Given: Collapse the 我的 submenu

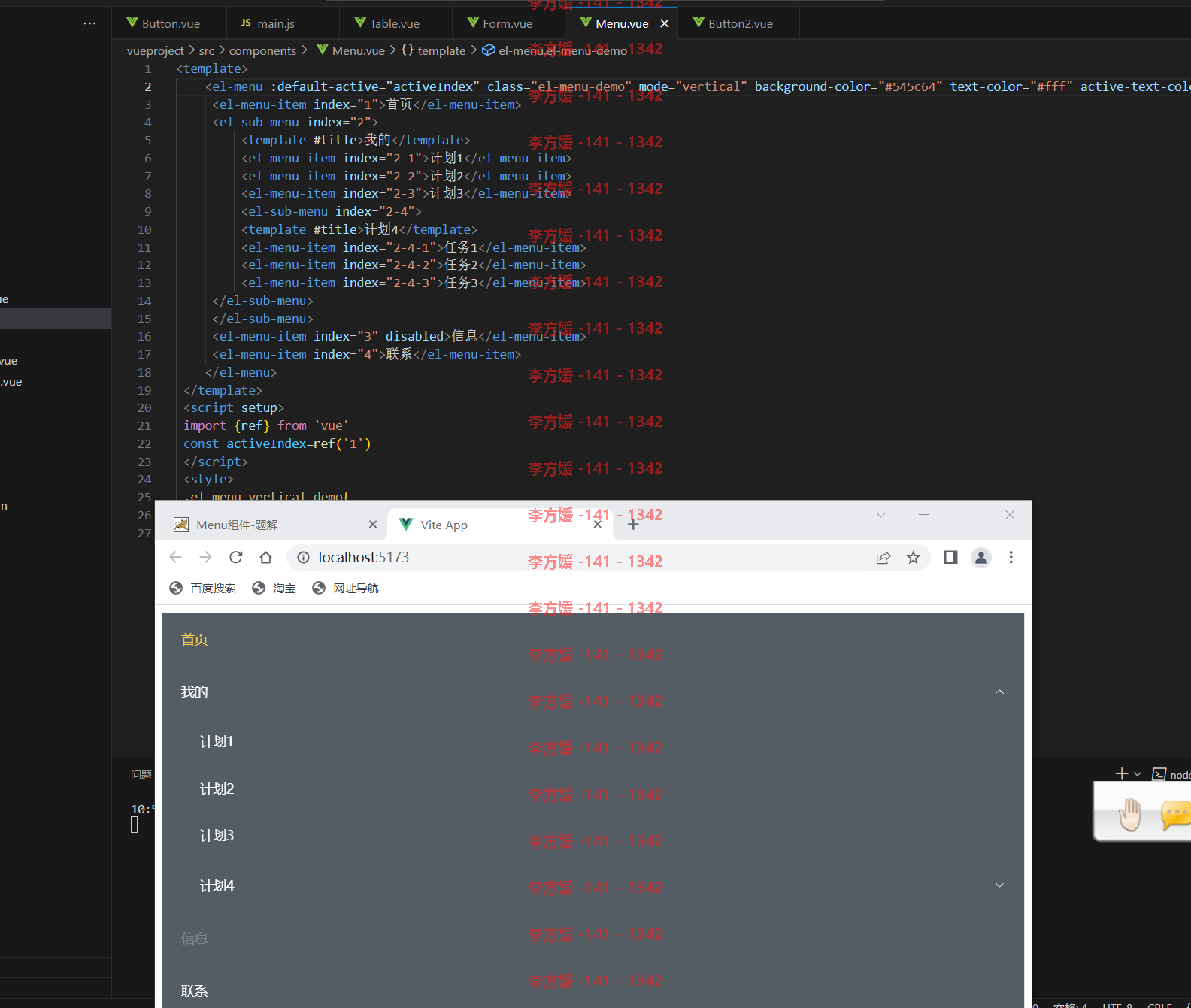Looking at the screenshot, I should [x=593, y=692].
